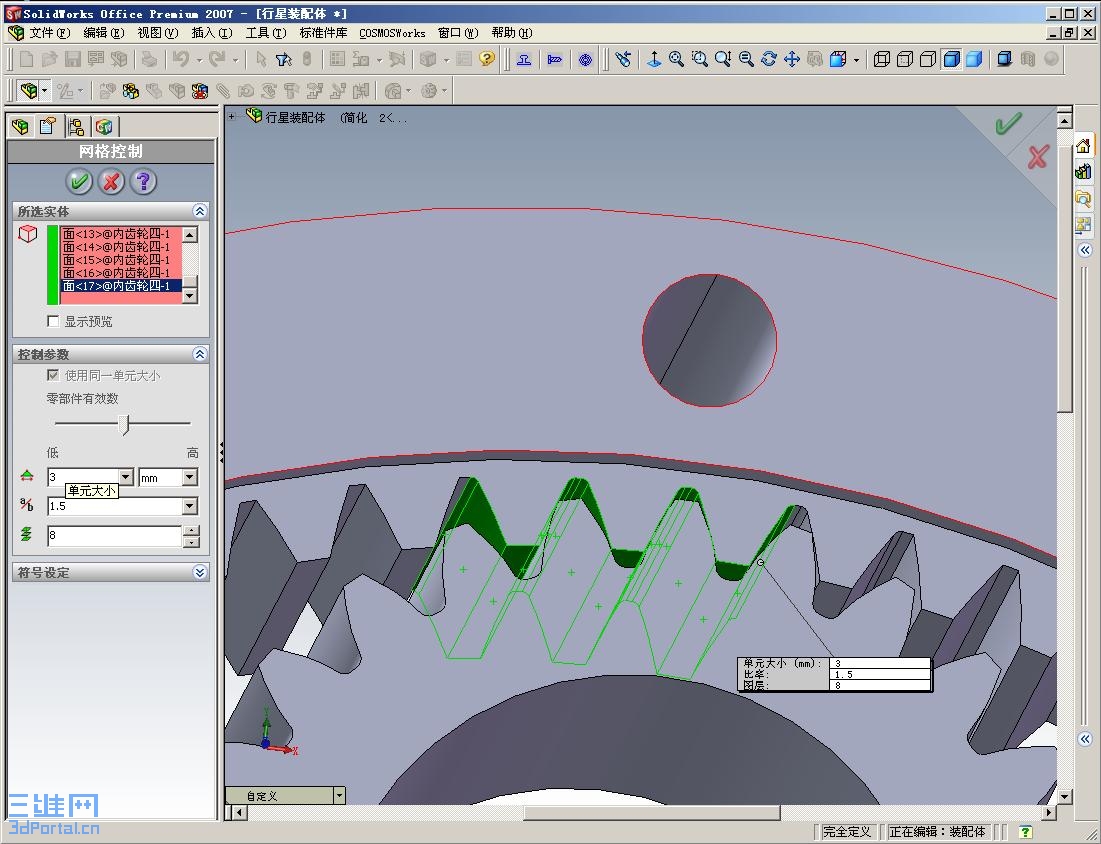Screen dimensions: 1101x844
Task: Open the 工具(T) menu
Action: click(x=266, y=33)
